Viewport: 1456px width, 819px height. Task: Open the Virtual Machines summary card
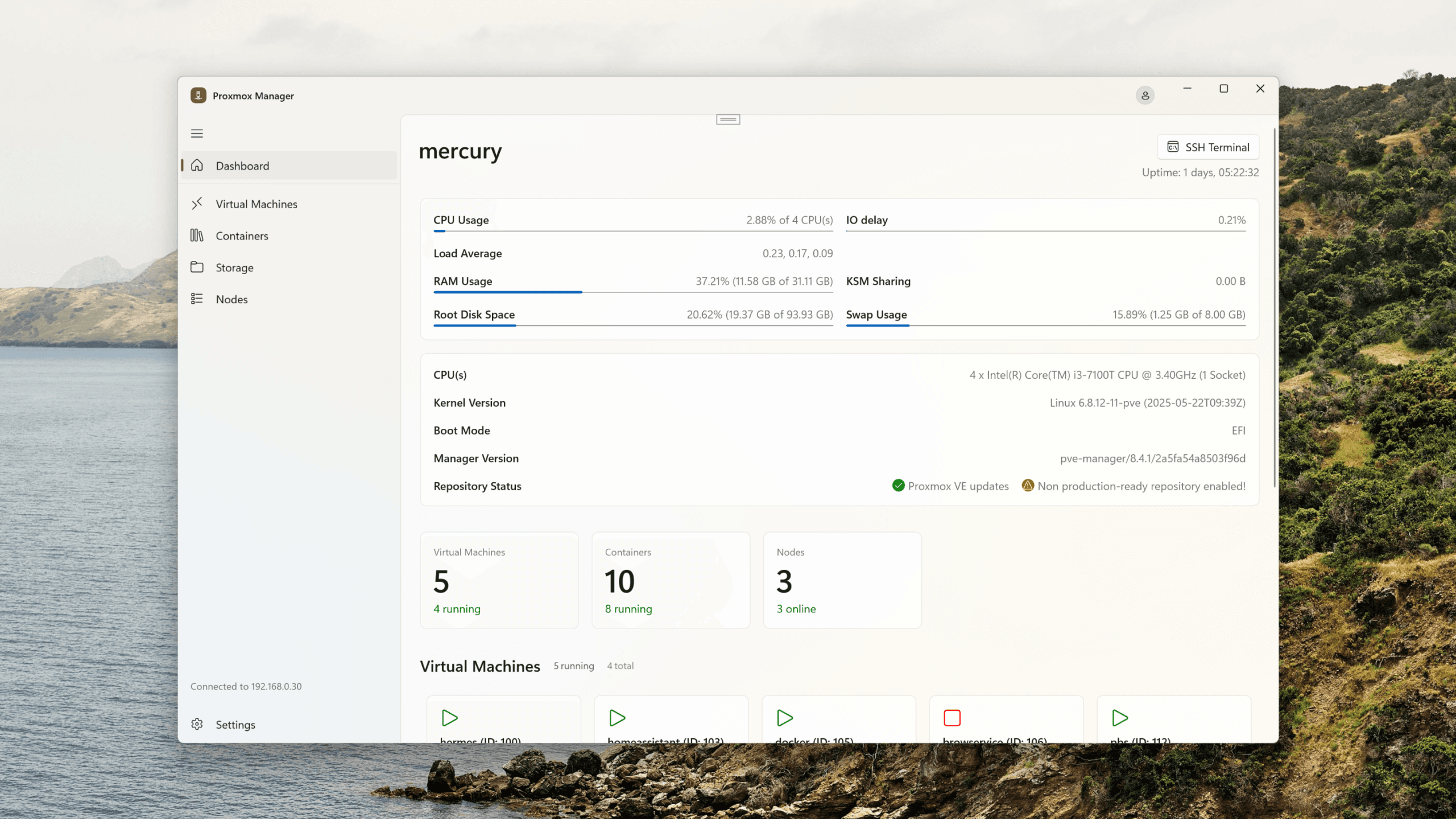pos(499,580)
